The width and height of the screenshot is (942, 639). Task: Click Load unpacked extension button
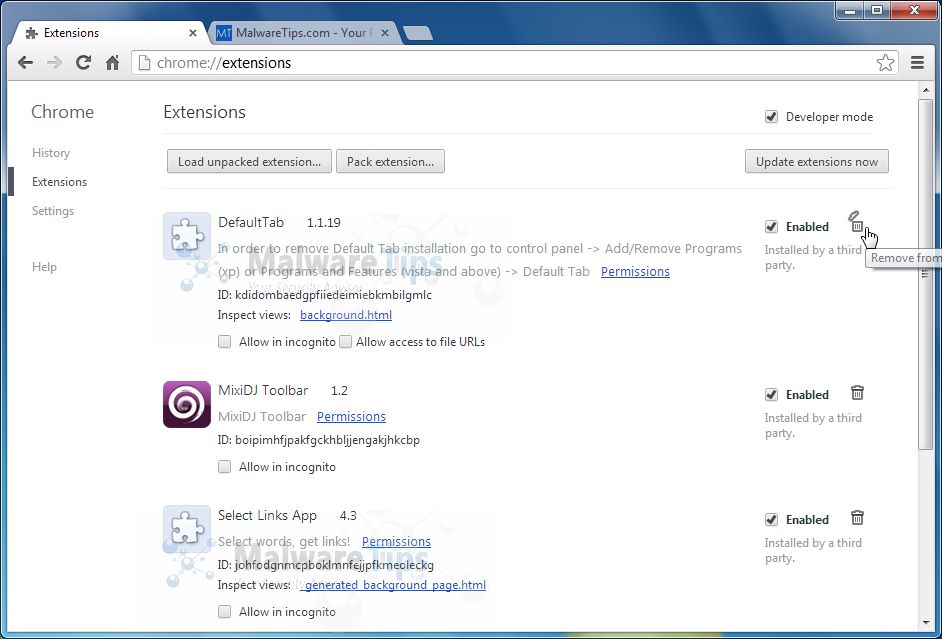[249, 162]
